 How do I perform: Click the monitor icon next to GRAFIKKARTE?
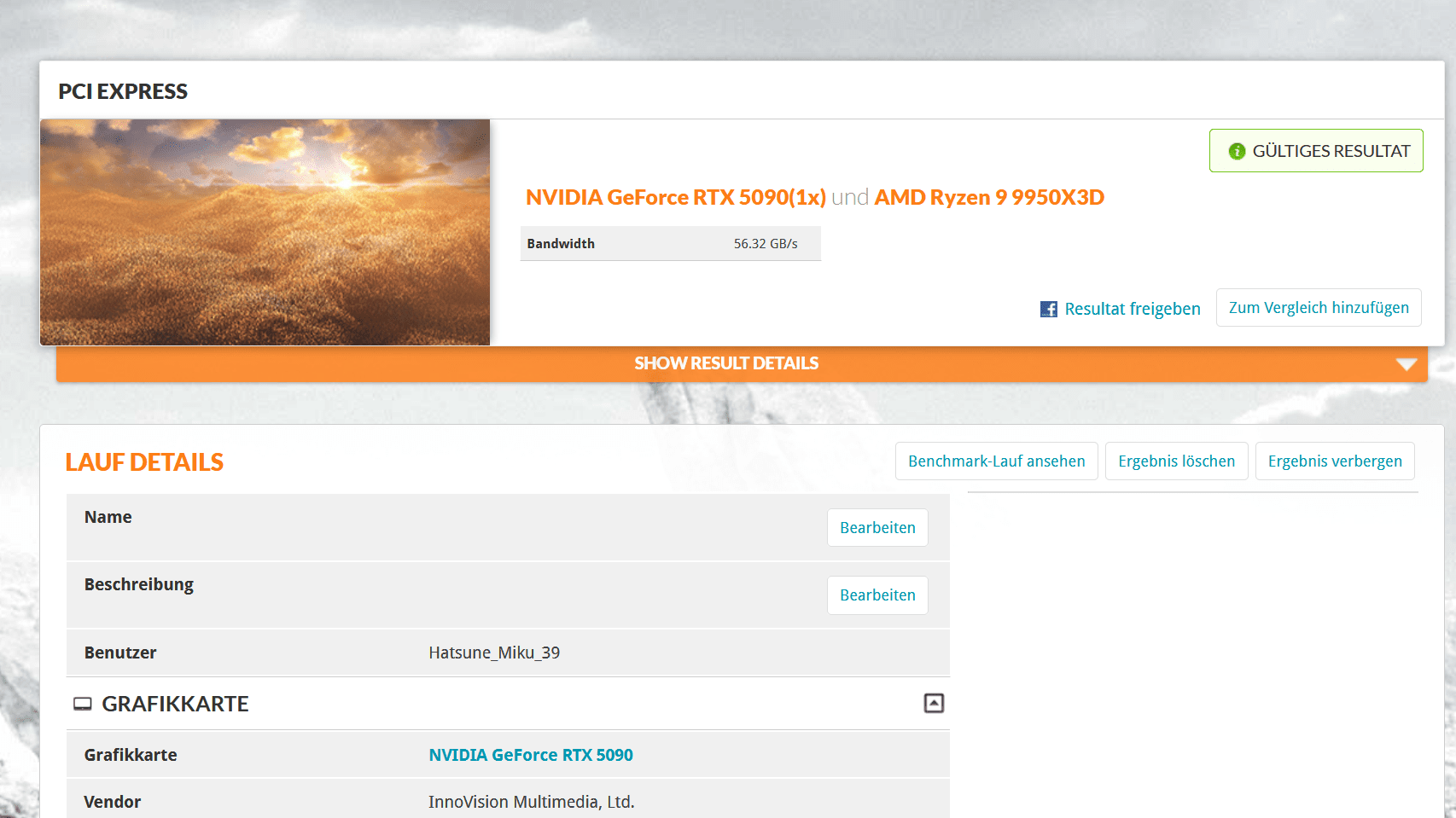click(83, 704)
